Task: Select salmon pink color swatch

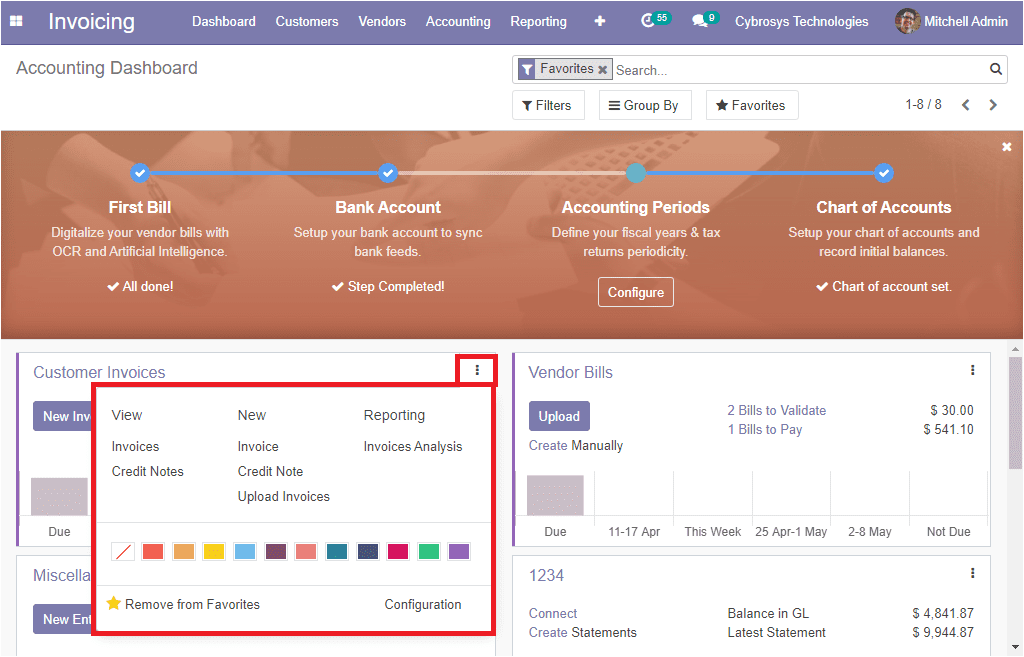Action: pyautogui.click(x=306, y=551)
